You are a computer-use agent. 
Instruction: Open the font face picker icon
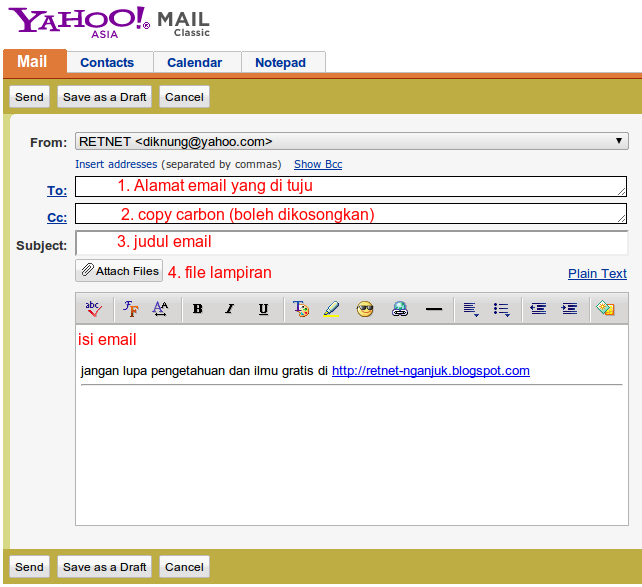point(131,308)
